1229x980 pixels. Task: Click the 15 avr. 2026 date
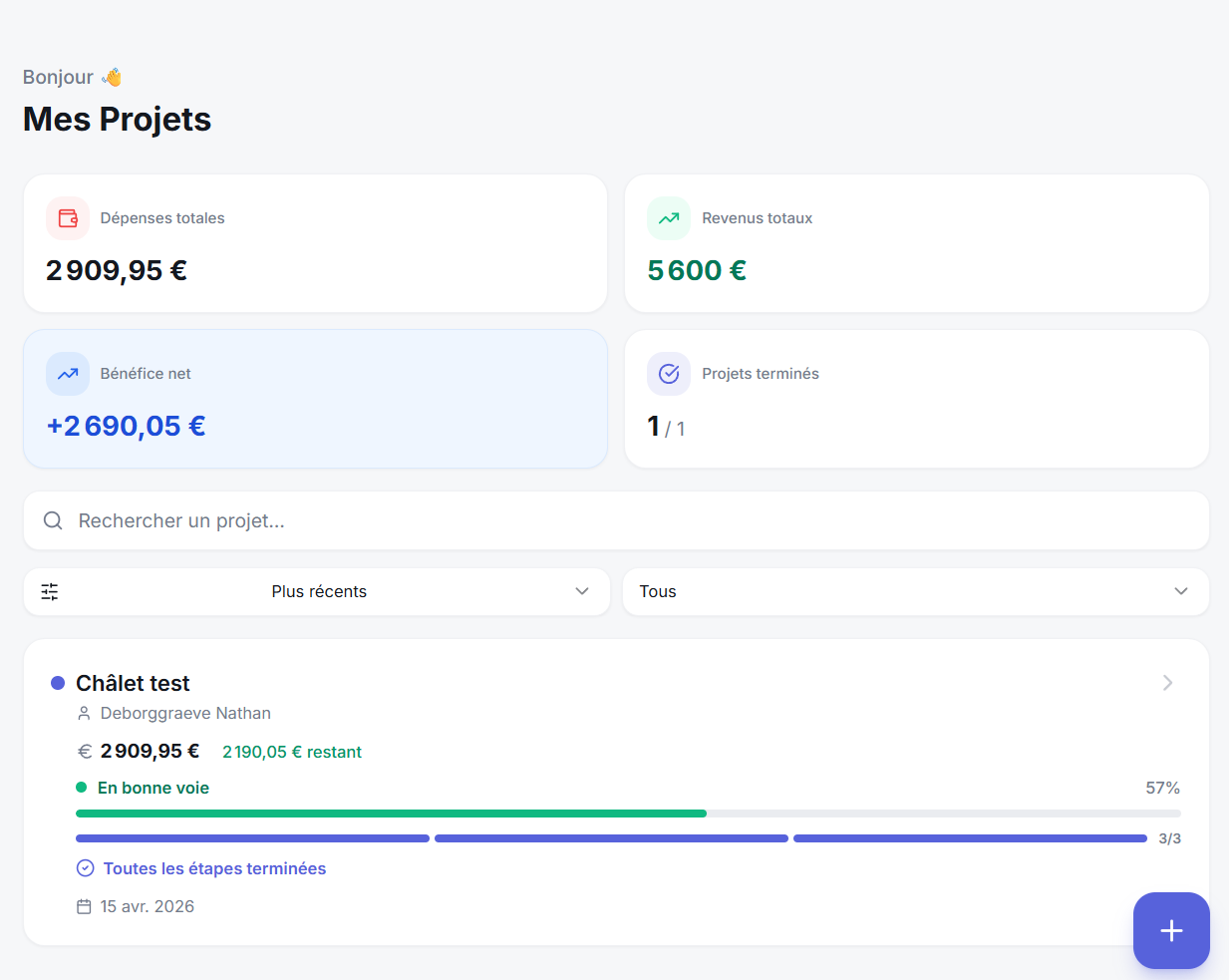click(148, 906)
